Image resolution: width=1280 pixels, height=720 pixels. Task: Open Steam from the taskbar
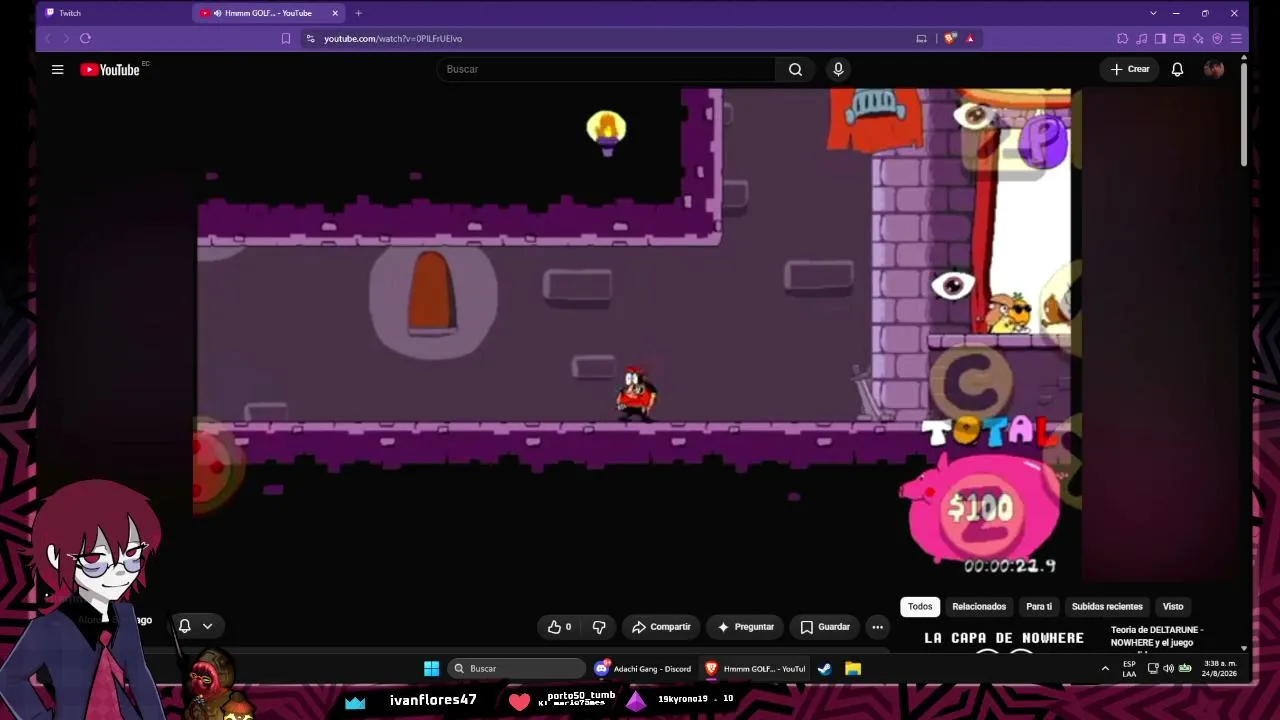(x=824, y=668)
